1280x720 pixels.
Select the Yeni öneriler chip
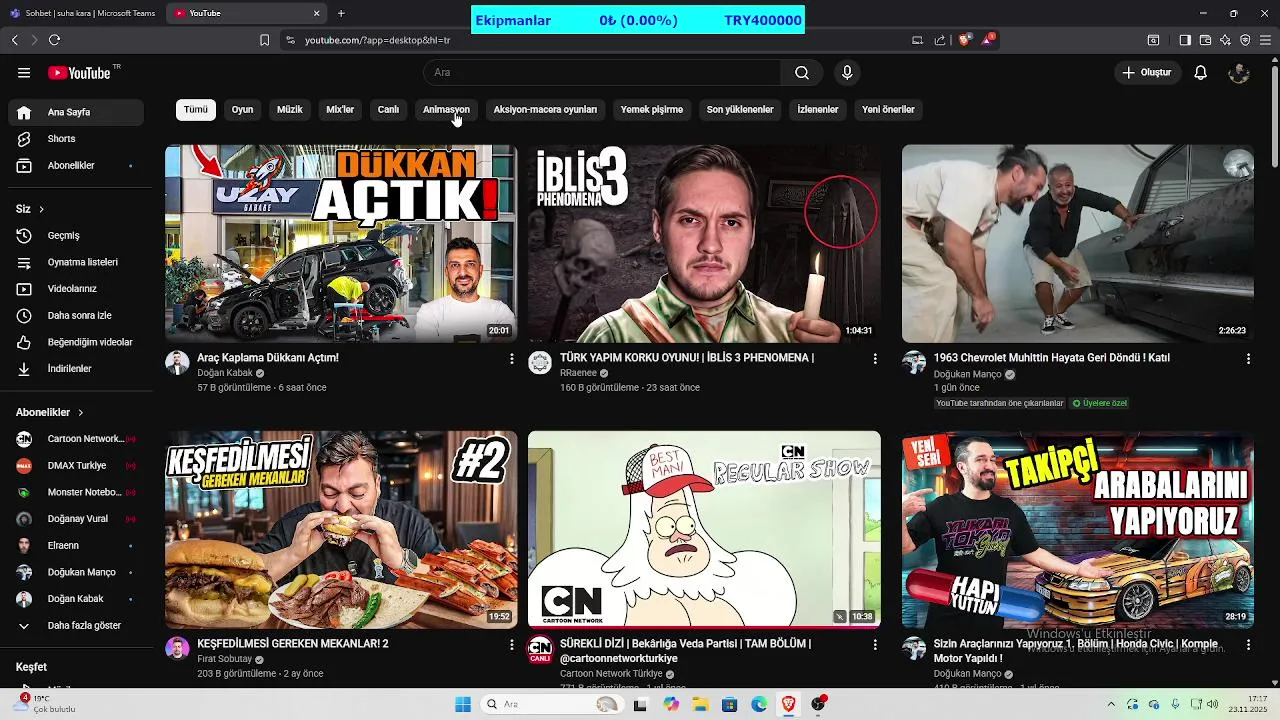(888, 110)
